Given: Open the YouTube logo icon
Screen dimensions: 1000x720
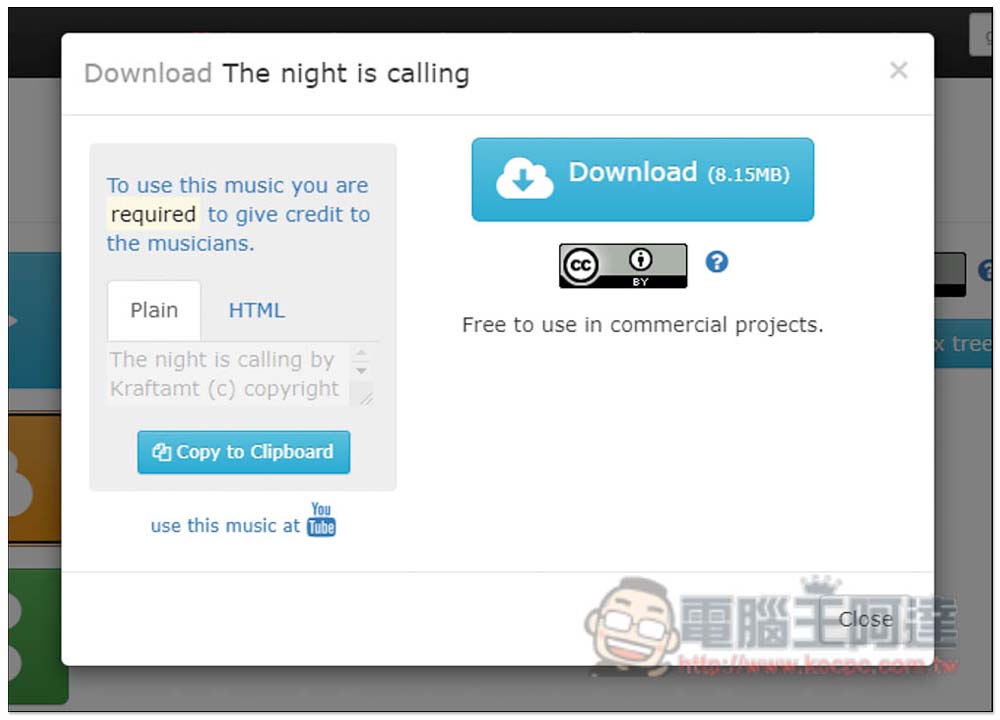Looking at the screenshot, I should click(321, 520).
